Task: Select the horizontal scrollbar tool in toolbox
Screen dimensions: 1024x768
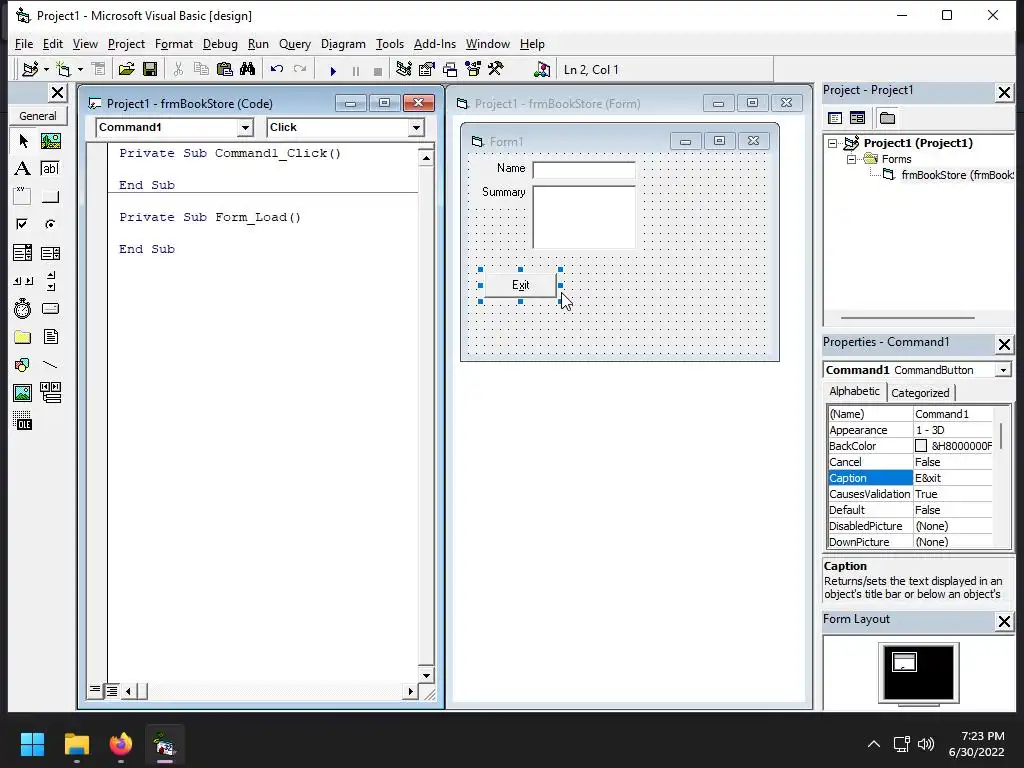Action: click(23, 281)
